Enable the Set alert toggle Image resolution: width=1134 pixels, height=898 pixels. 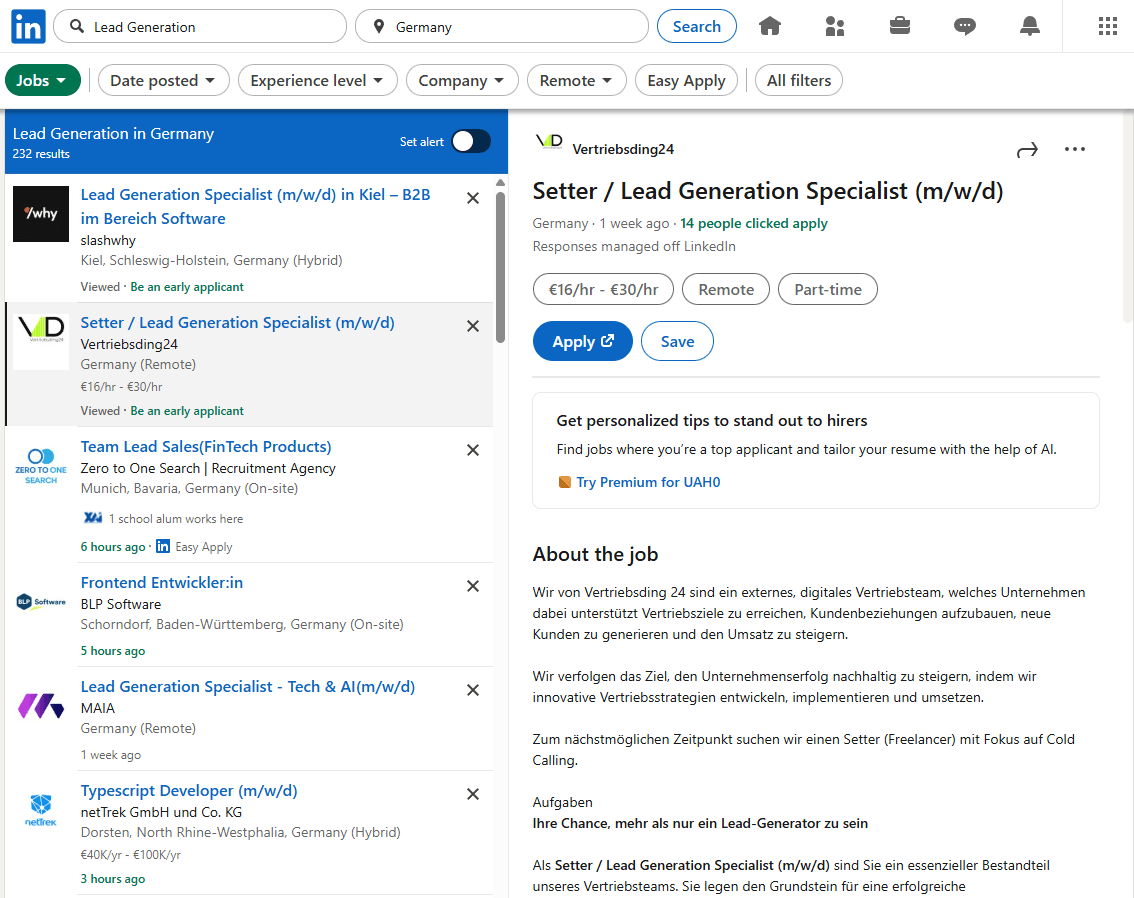471,141
